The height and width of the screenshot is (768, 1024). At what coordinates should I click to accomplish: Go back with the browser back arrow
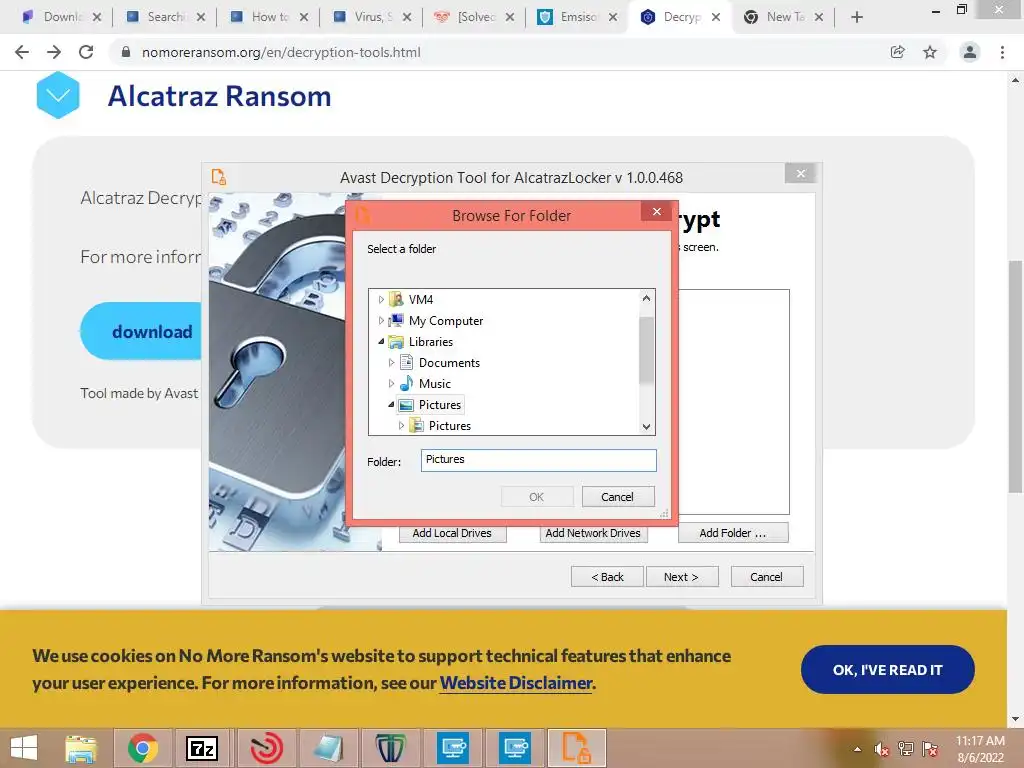22,52
